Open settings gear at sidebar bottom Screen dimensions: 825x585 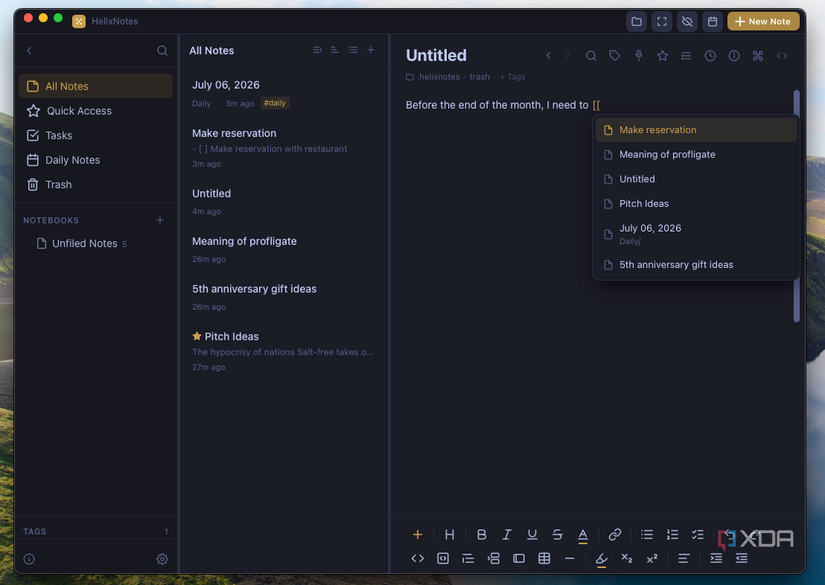coord(162,559)
